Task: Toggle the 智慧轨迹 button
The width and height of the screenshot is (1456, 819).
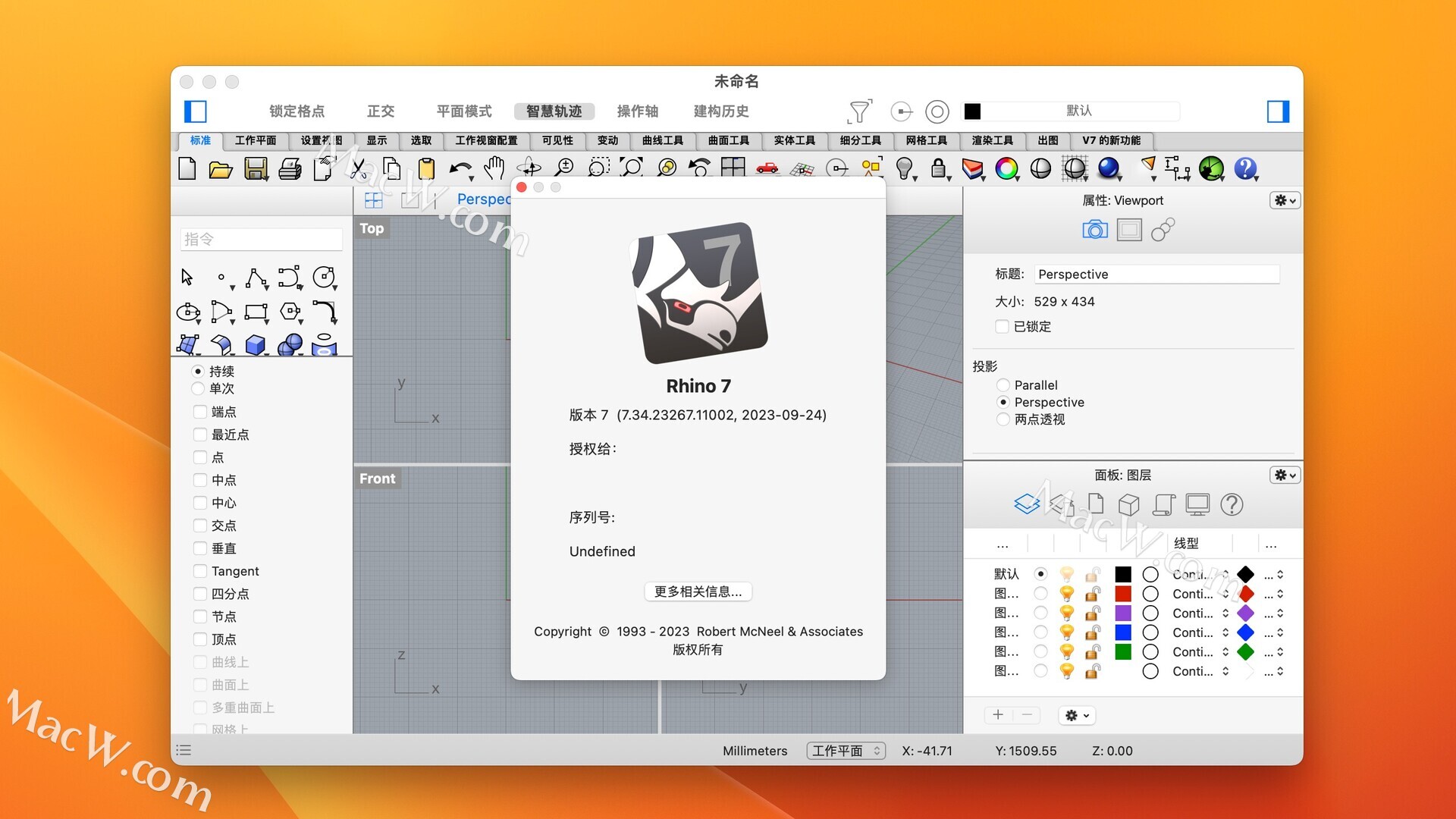Action: (x=554, y=111)
